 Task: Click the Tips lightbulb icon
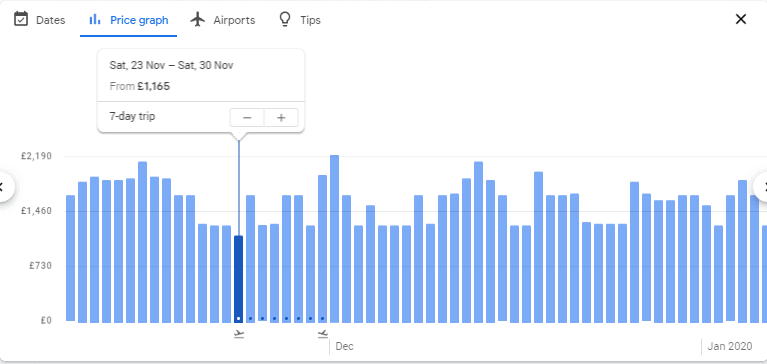click(x=285, y=20)
